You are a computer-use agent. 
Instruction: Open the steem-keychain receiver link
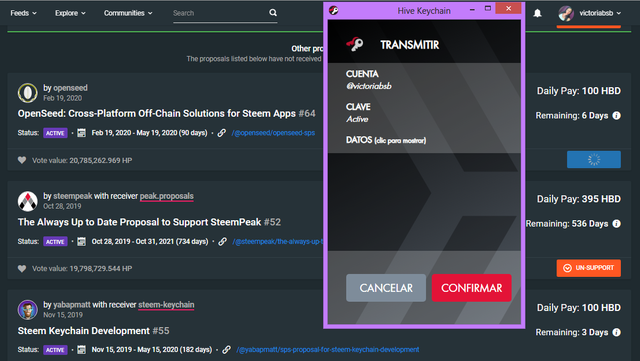(x=166, y=305)
